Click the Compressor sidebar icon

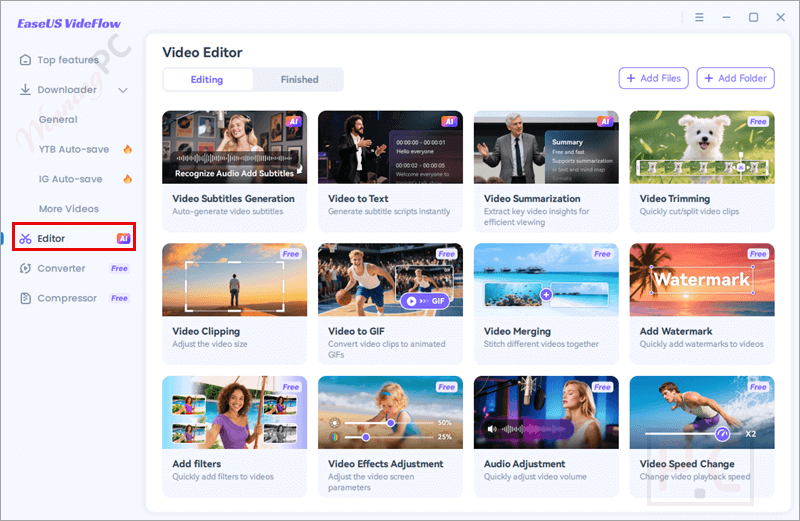tap(25, 299)
